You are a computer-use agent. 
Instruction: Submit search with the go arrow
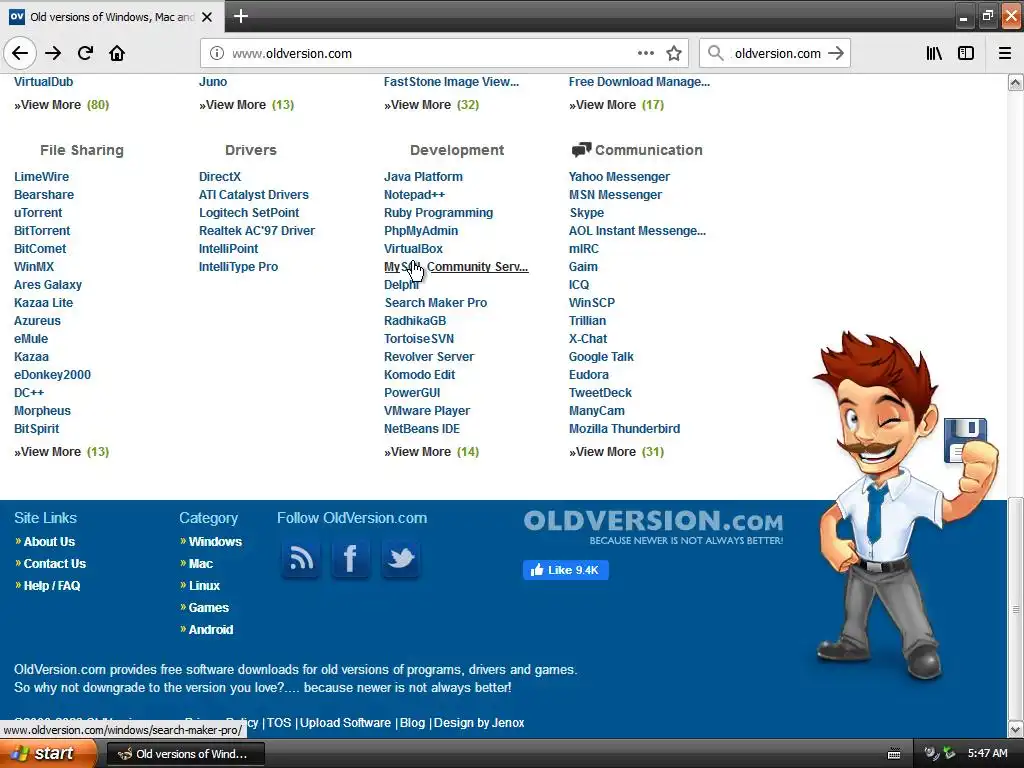836,53
